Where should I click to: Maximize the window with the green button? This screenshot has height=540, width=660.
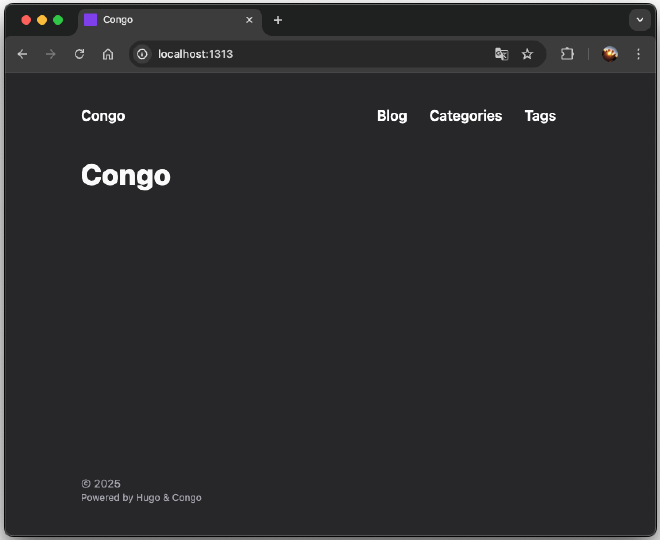58,20
